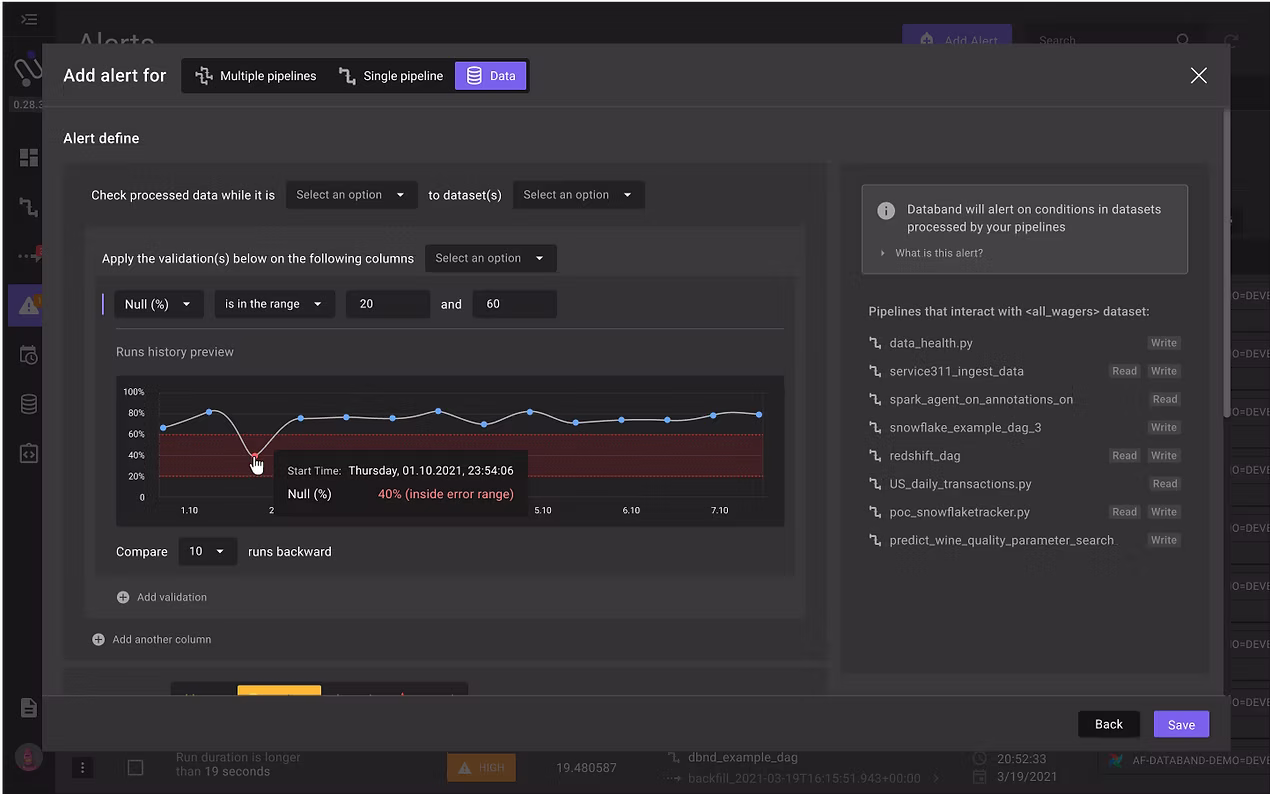
Task: Click redshift_dag pipeline name
Action: [x=925, y=455]
